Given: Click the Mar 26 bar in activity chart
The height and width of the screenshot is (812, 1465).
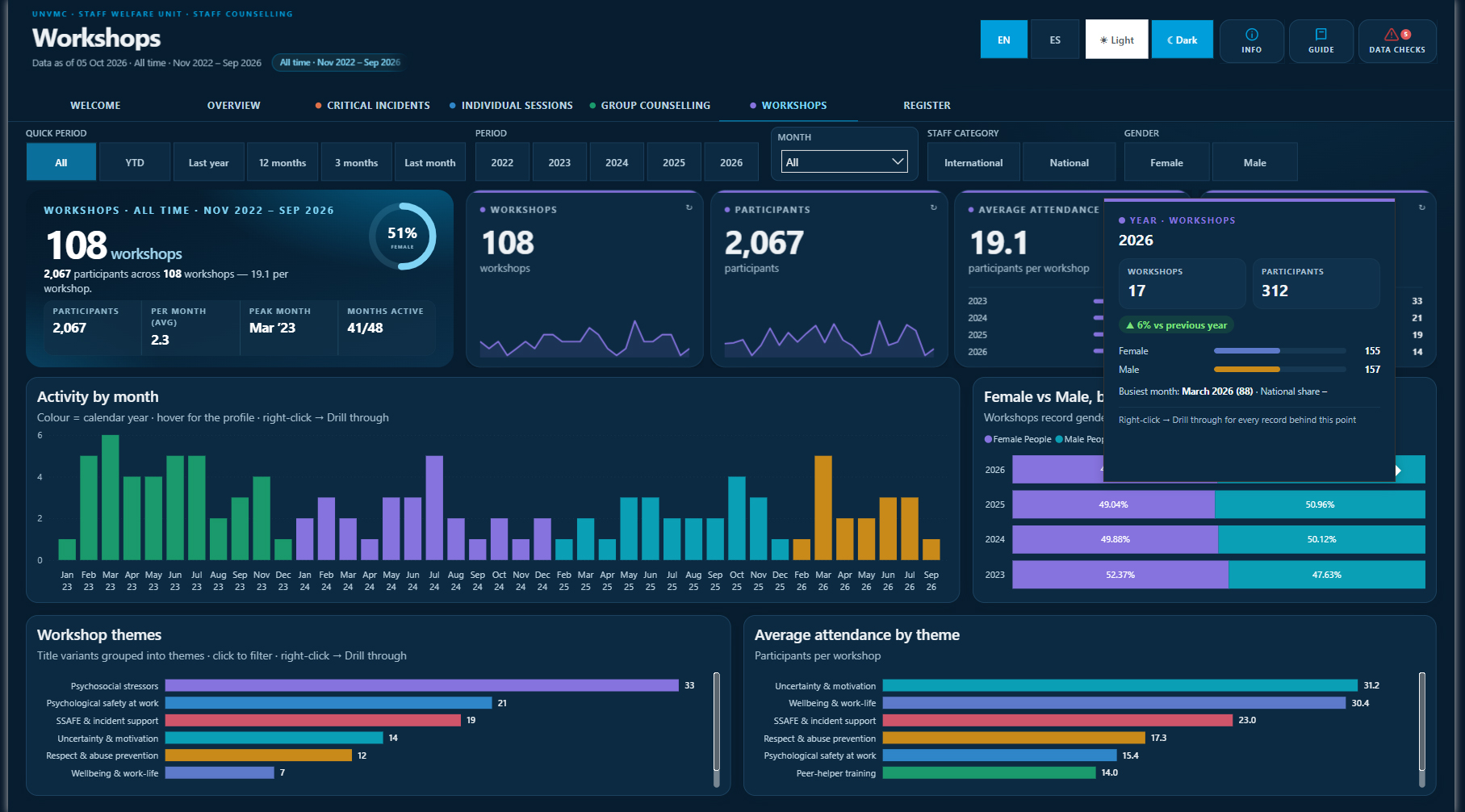Looking at the screenshot, I should pyautogui.click(x=823, y=508).
